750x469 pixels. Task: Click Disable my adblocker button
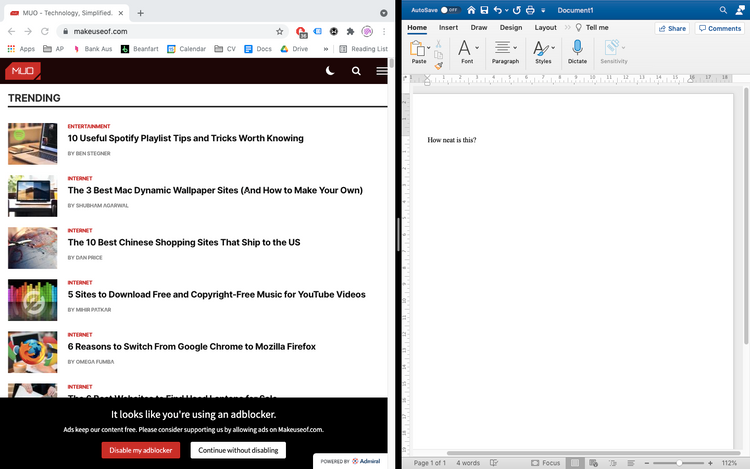[x=141, y=450]
